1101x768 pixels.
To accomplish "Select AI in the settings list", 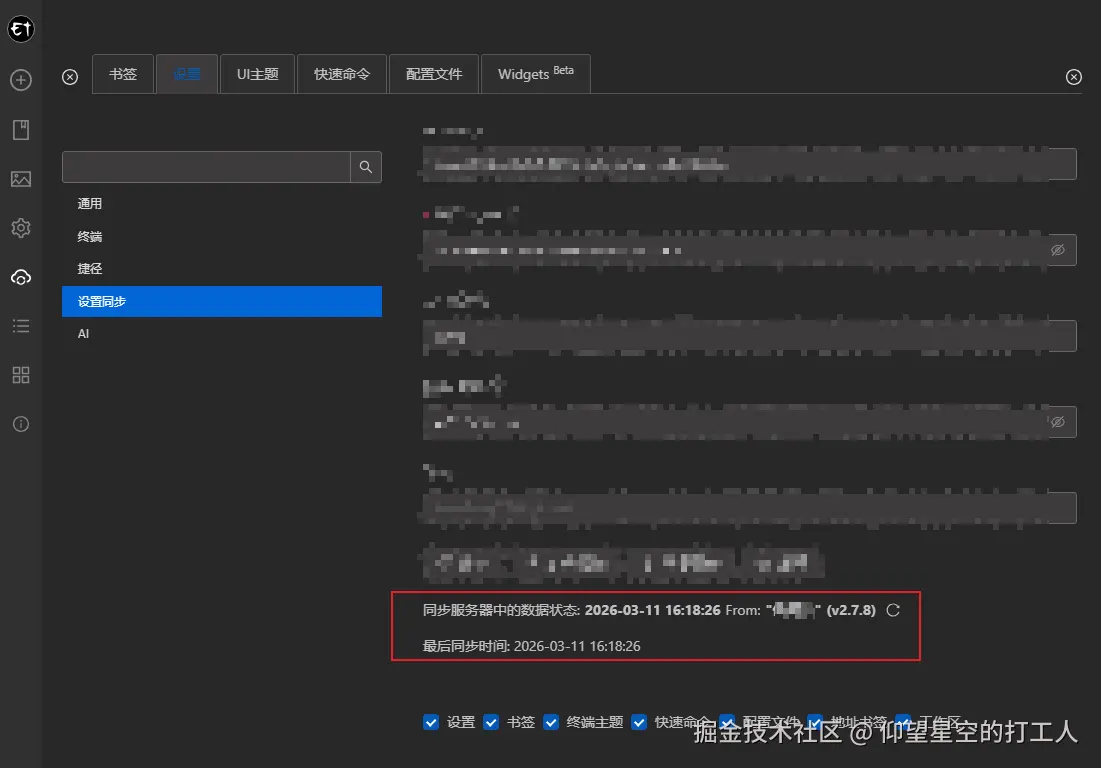I will coord(222,333).
